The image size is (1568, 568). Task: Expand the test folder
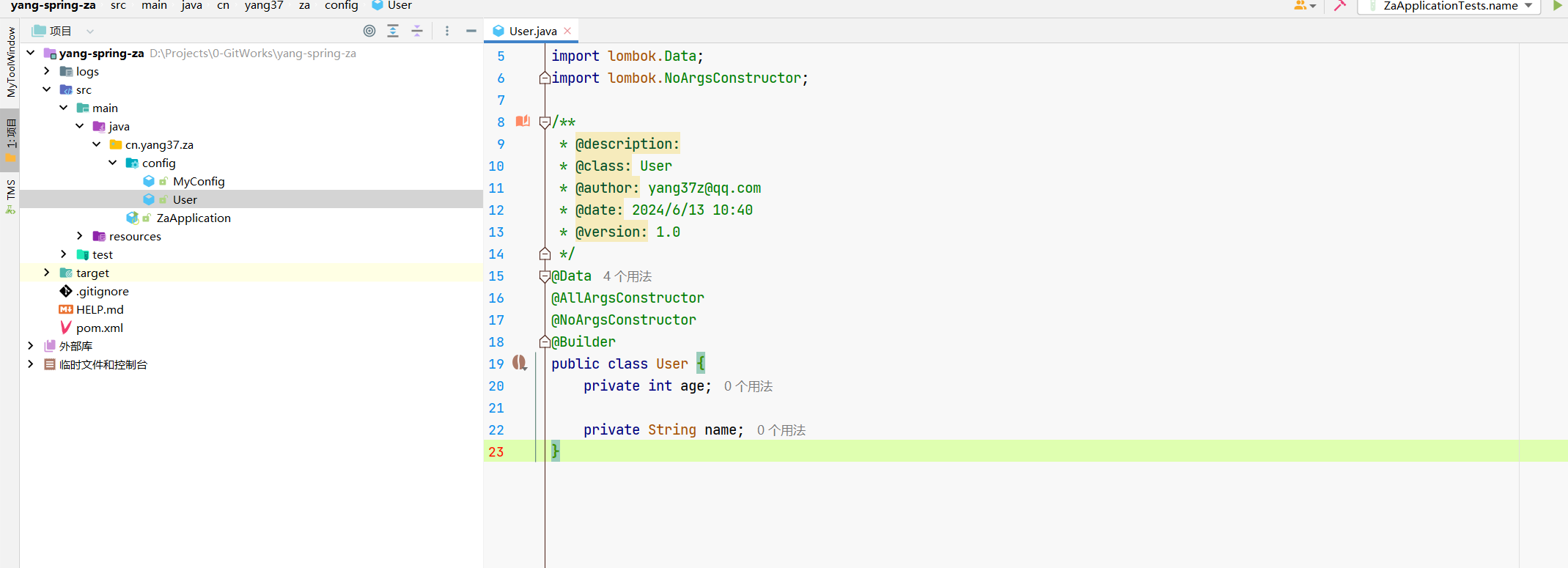click(64, 254)
